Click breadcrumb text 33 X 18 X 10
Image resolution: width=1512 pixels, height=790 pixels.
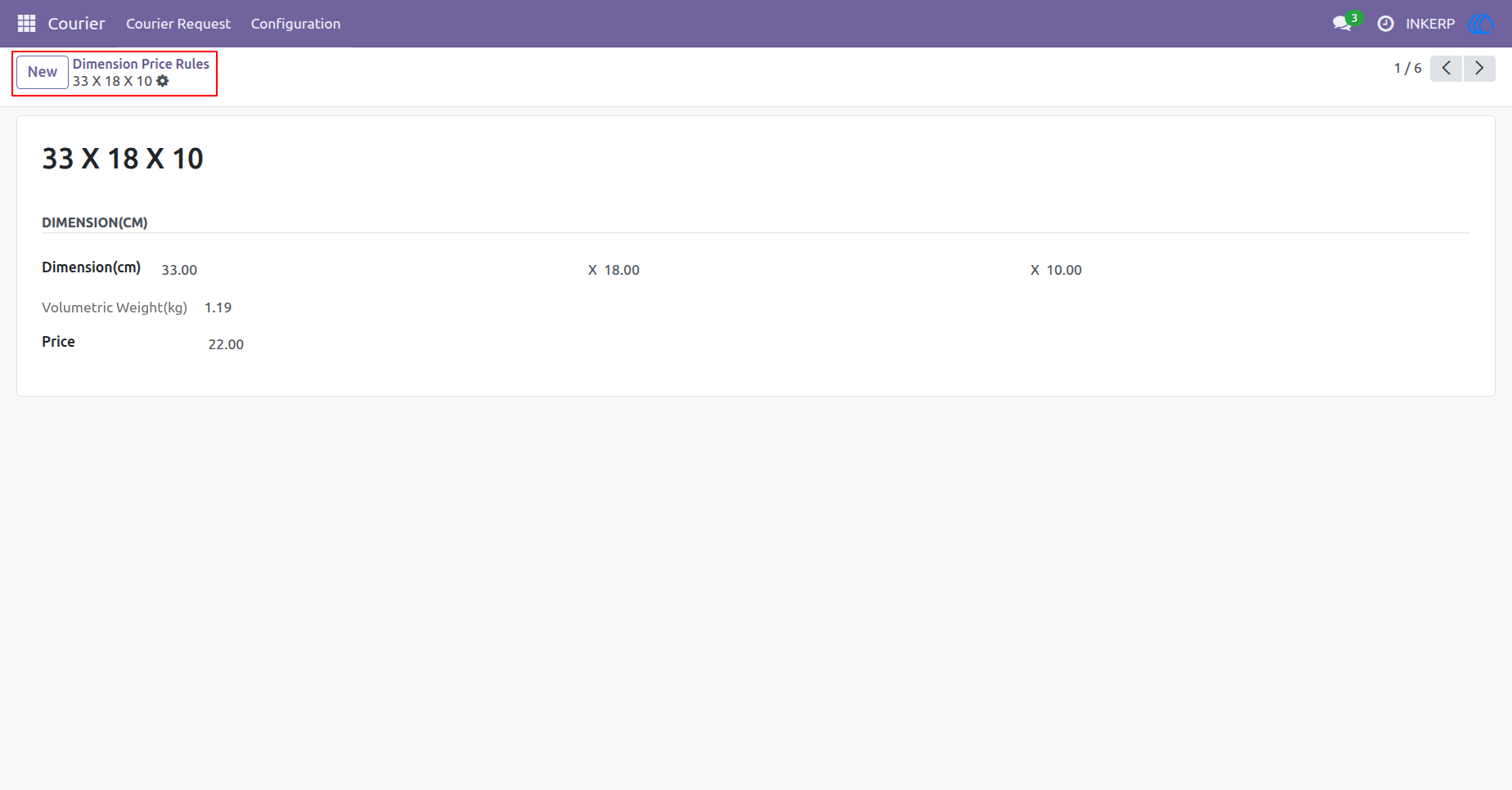coord(112,81)
